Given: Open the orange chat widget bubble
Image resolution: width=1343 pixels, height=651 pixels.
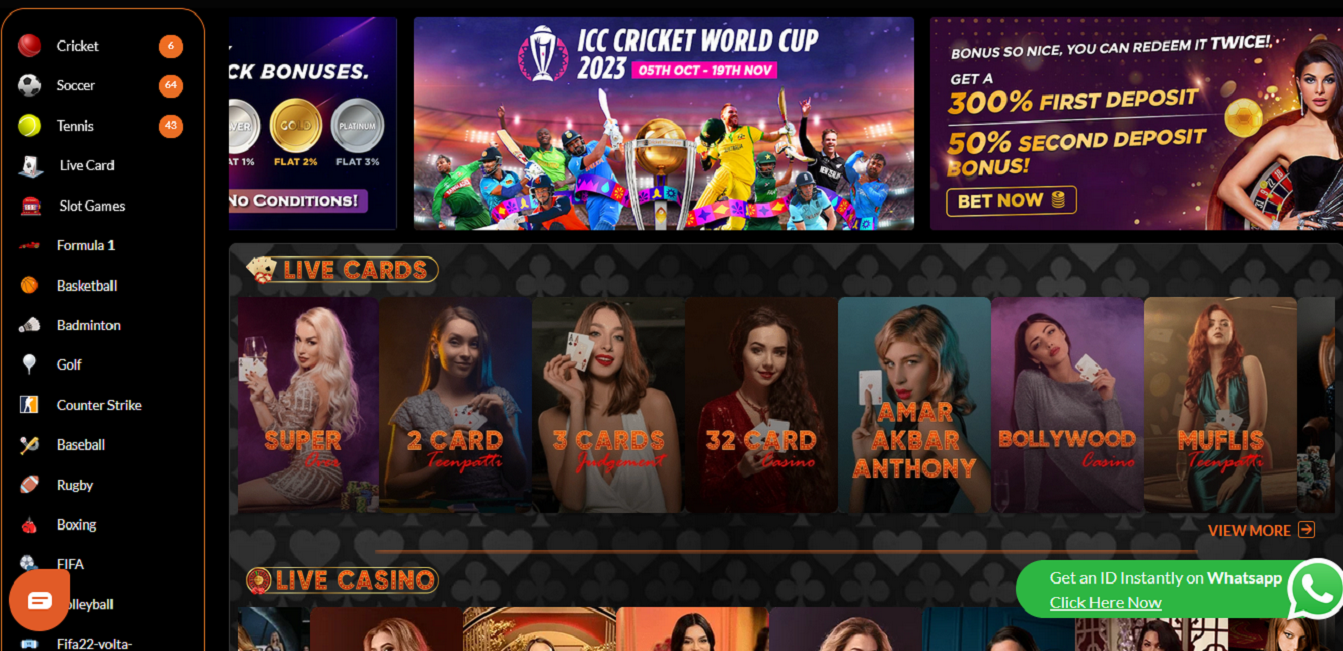Looking at the screenshot, I should click(40, 600).
